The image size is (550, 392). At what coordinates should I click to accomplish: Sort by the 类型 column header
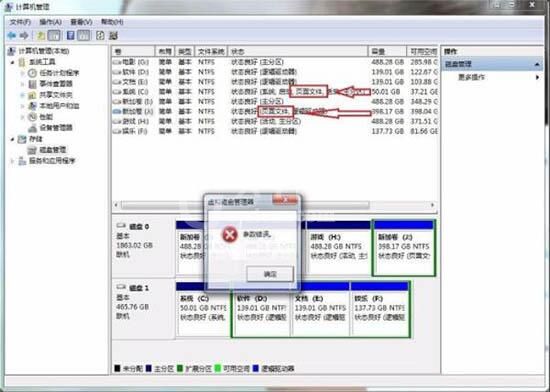coord(185,52)
